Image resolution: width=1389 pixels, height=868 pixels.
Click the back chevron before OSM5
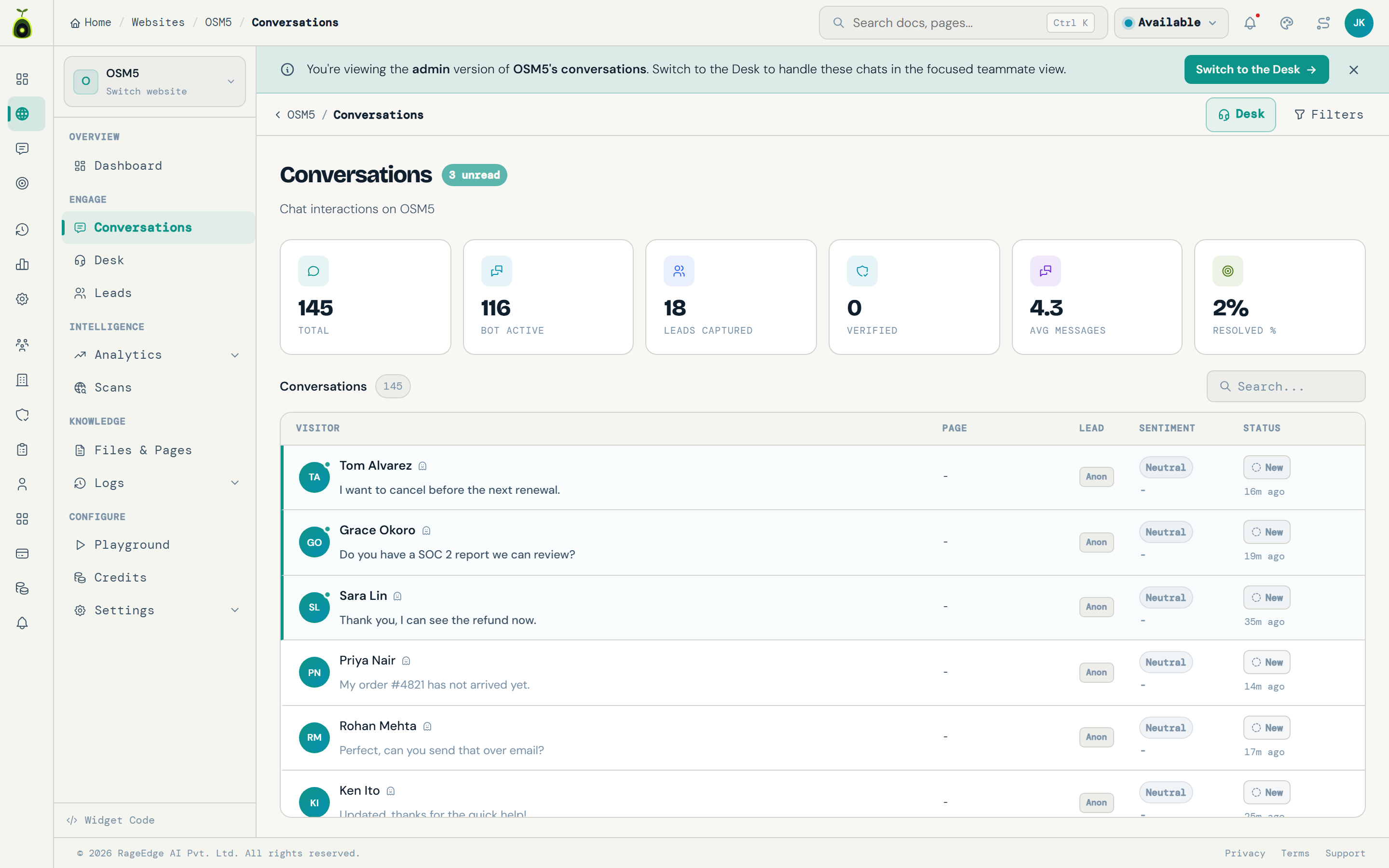(278, 115)
